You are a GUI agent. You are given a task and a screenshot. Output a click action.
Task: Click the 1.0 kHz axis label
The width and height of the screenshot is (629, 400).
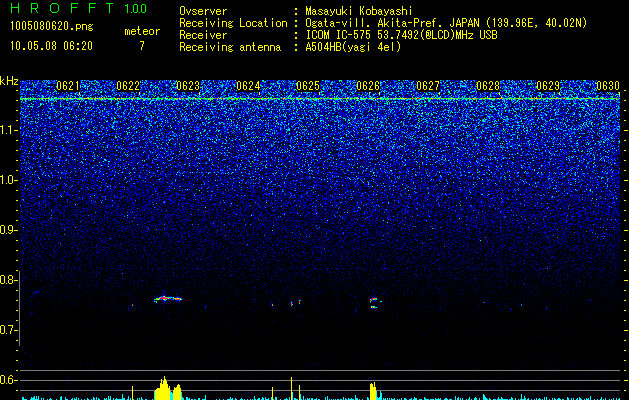click(x=8, y=180)
